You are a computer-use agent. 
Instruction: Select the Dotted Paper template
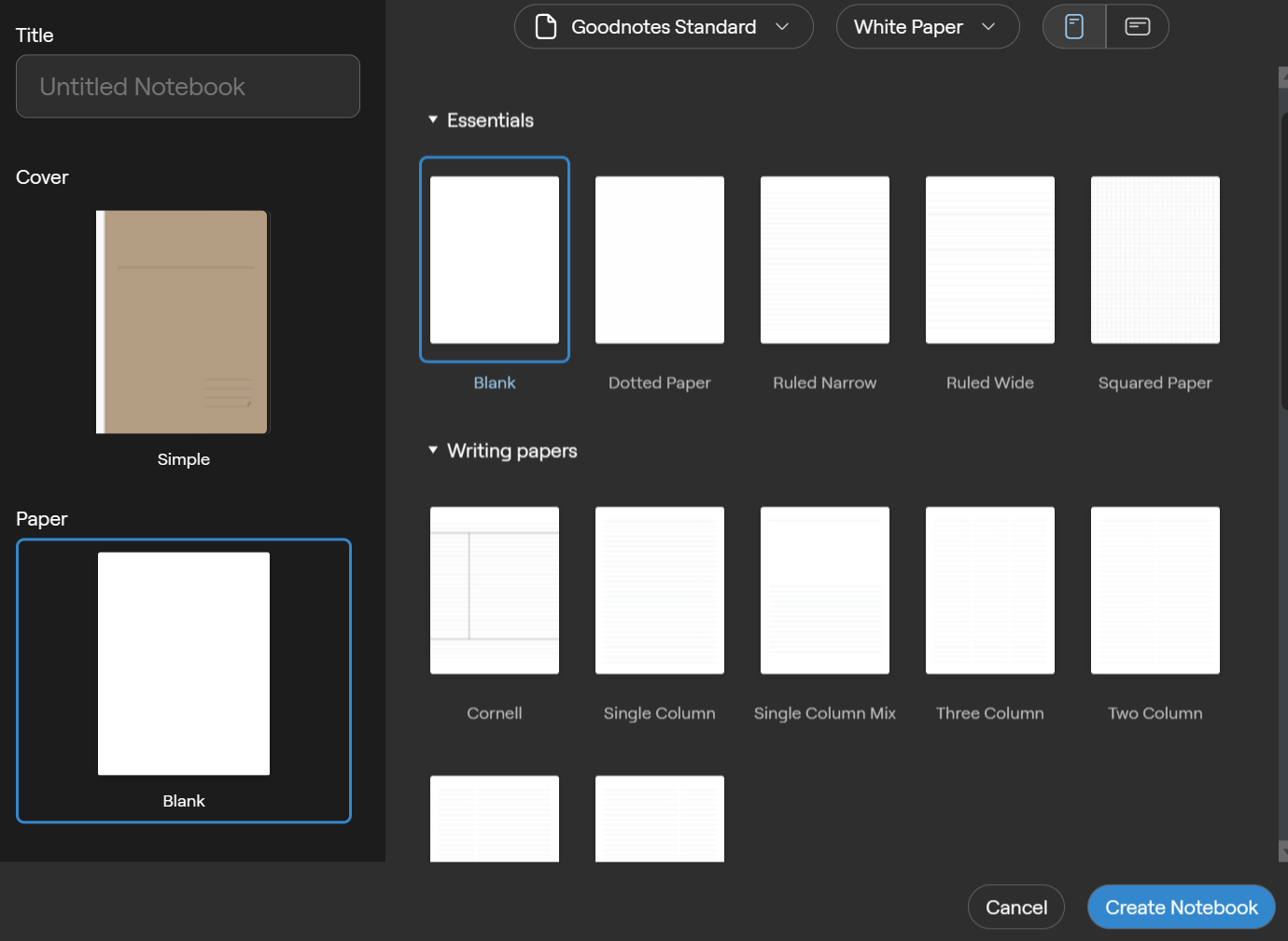coord(659,260)
